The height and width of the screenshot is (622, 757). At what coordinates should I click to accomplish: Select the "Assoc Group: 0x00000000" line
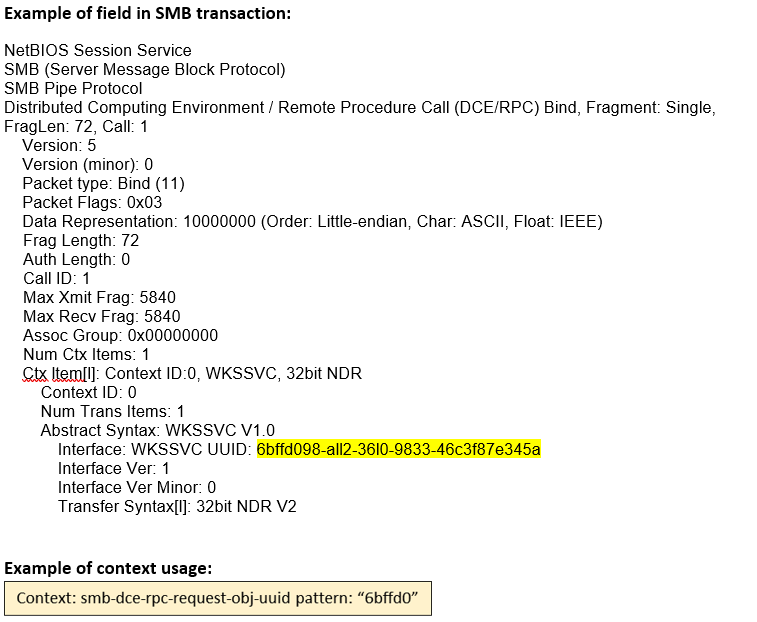[x=120, y=335]
